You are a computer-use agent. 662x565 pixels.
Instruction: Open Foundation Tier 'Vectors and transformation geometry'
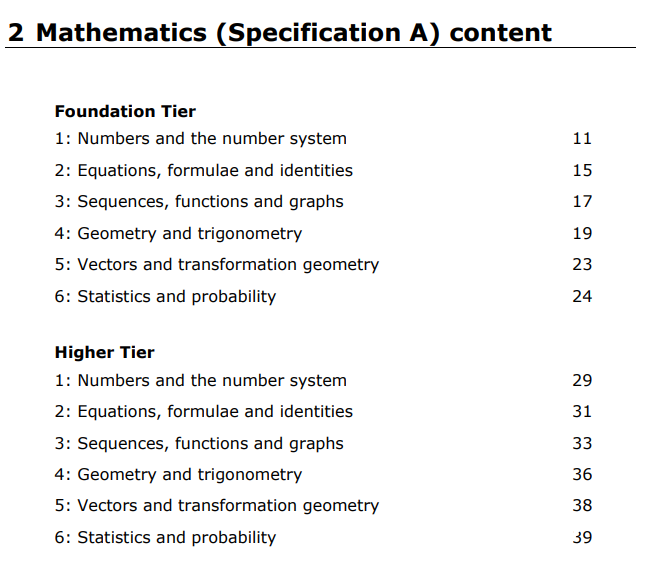(217, 265)
